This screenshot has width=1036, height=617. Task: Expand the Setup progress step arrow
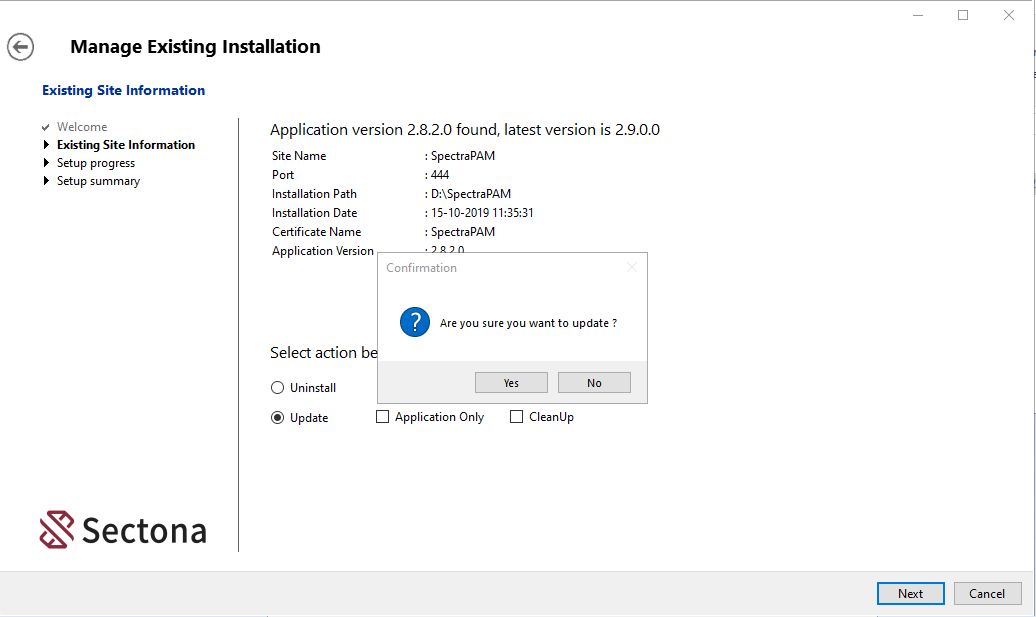click(46, 163)
